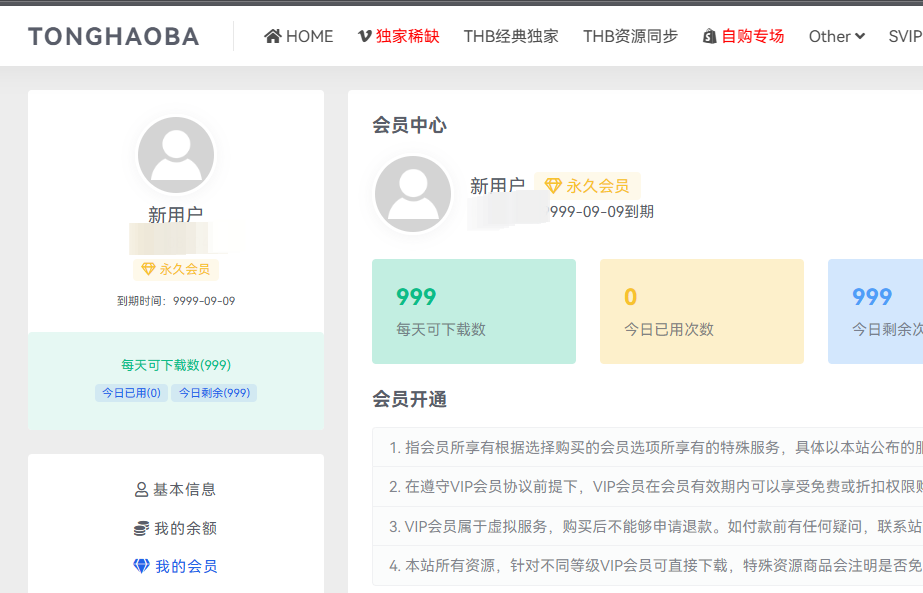The image size is (923, 593).
Task: Click the yellow 今日已用次数 card
Action: tap(702, 312)
